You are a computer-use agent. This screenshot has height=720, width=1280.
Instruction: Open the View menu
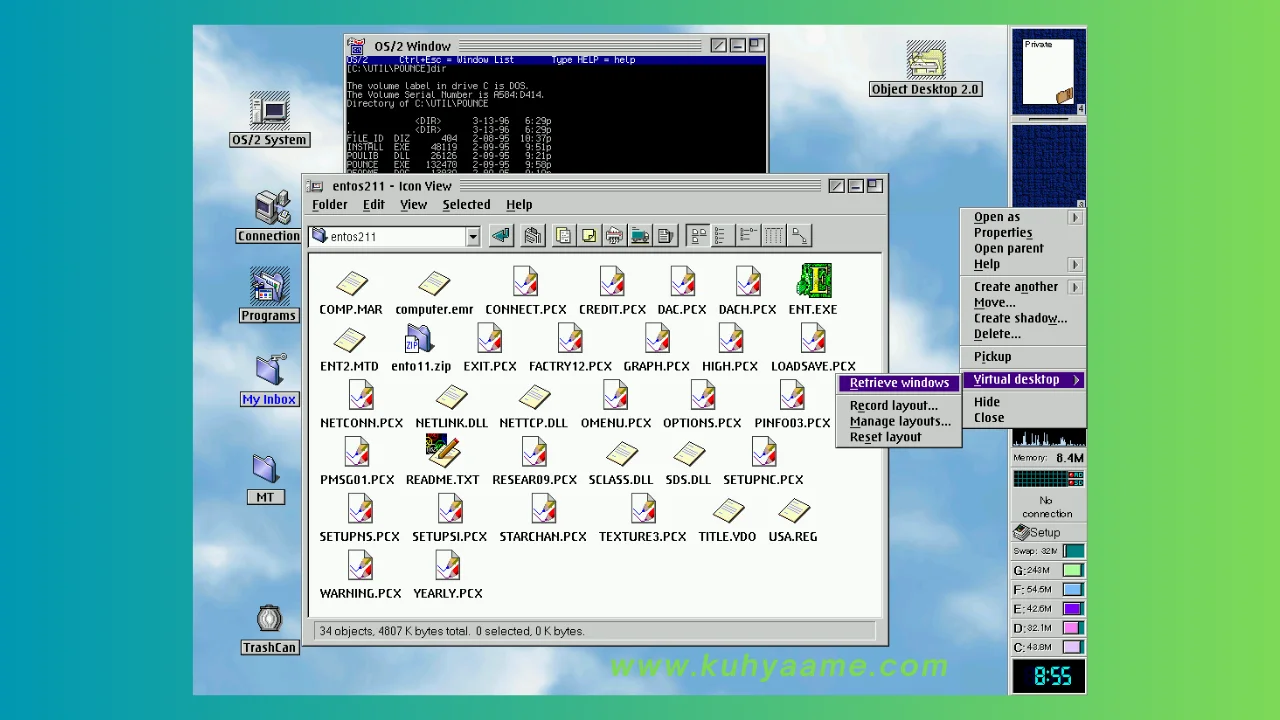coord(413,205)
